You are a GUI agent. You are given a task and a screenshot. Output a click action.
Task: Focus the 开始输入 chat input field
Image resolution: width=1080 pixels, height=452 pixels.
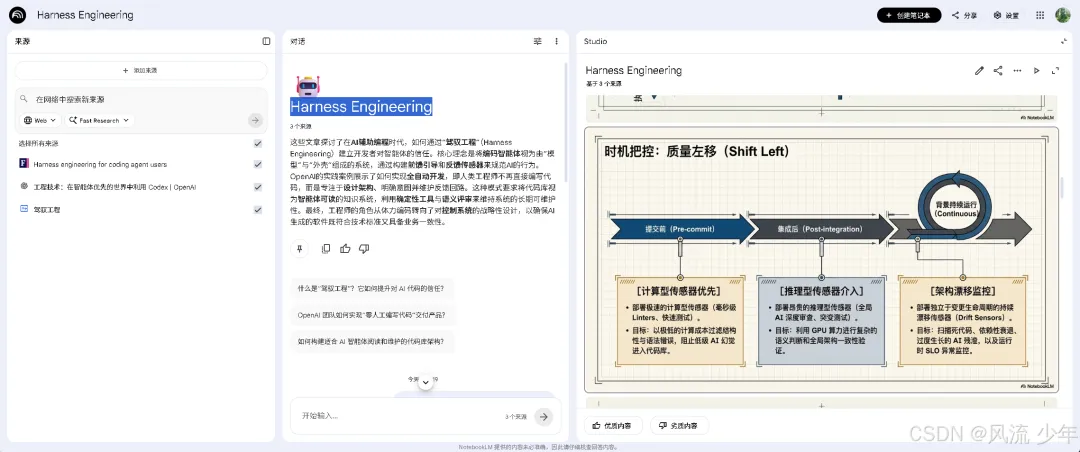coord(399,416)
